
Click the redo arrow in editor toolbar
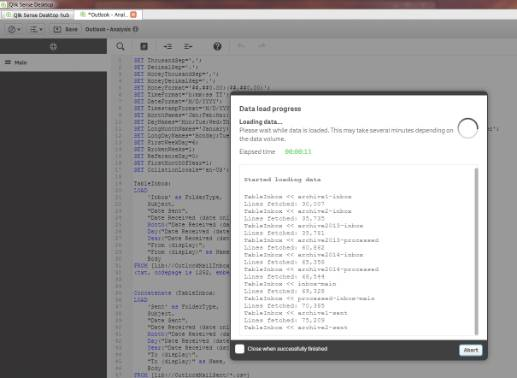pyautogui.click(x=262, y=46)
